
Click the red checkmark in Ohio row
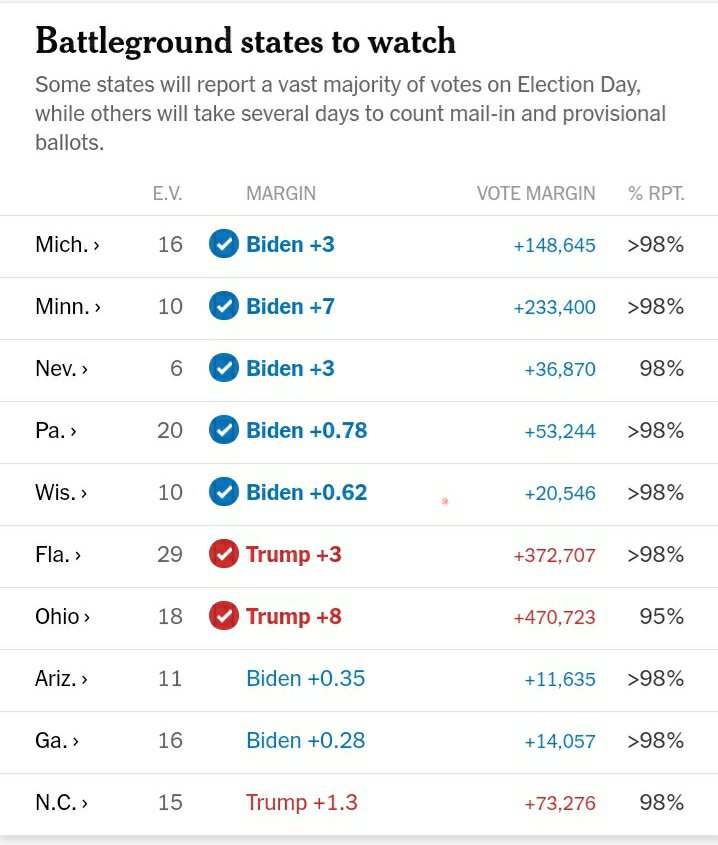point(224,616)
